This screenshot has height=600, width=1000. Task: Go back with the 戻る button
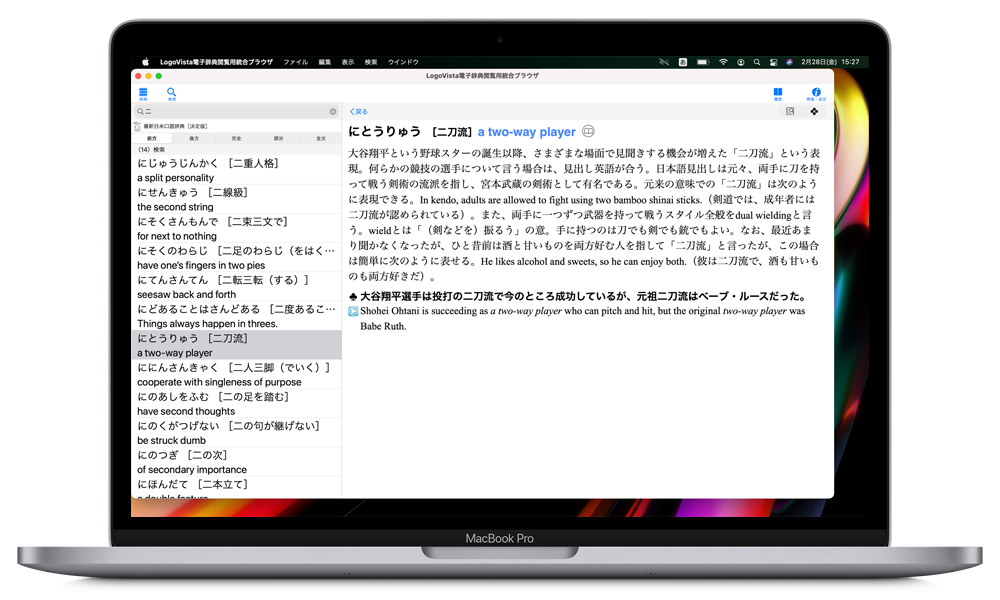(x=358, y=112)
